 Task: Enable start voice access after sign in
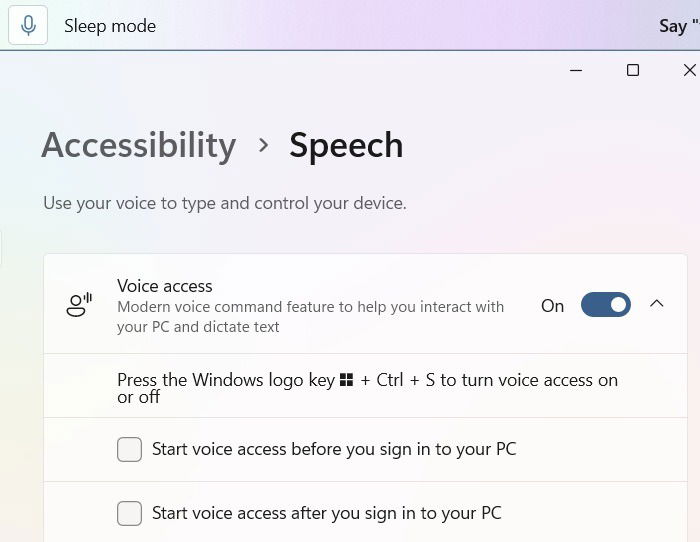129,513
